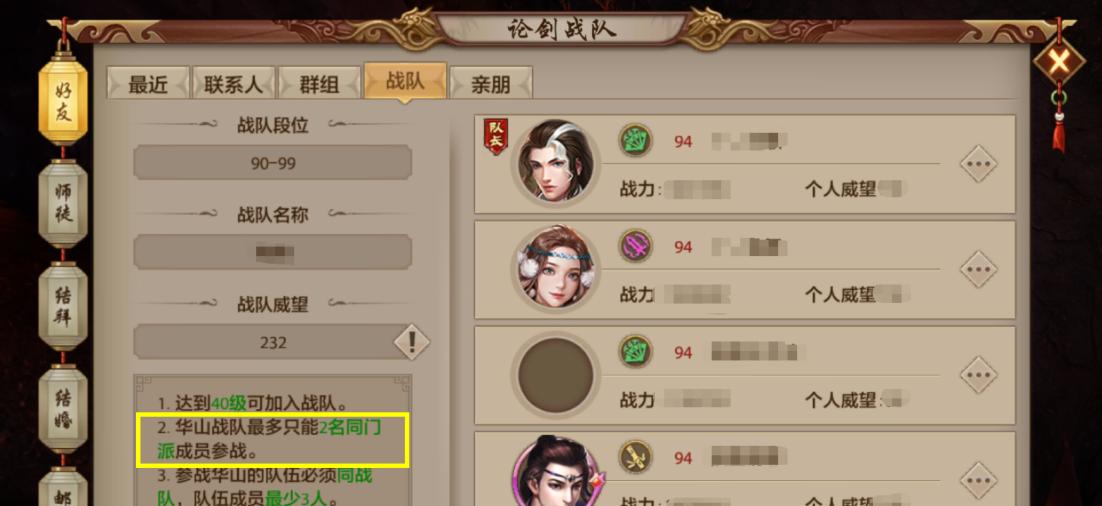
Task: Switch to the 群组 tab
Action: tap(319, 84)
